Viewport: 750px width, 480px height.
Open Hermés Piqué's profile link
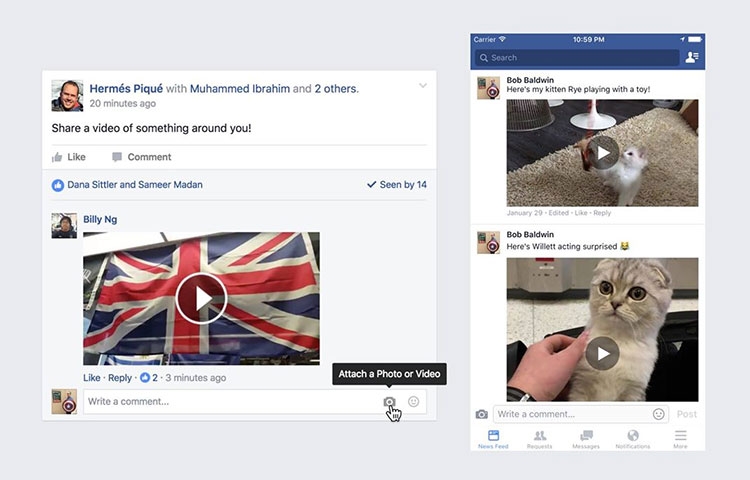pos(126,89)
